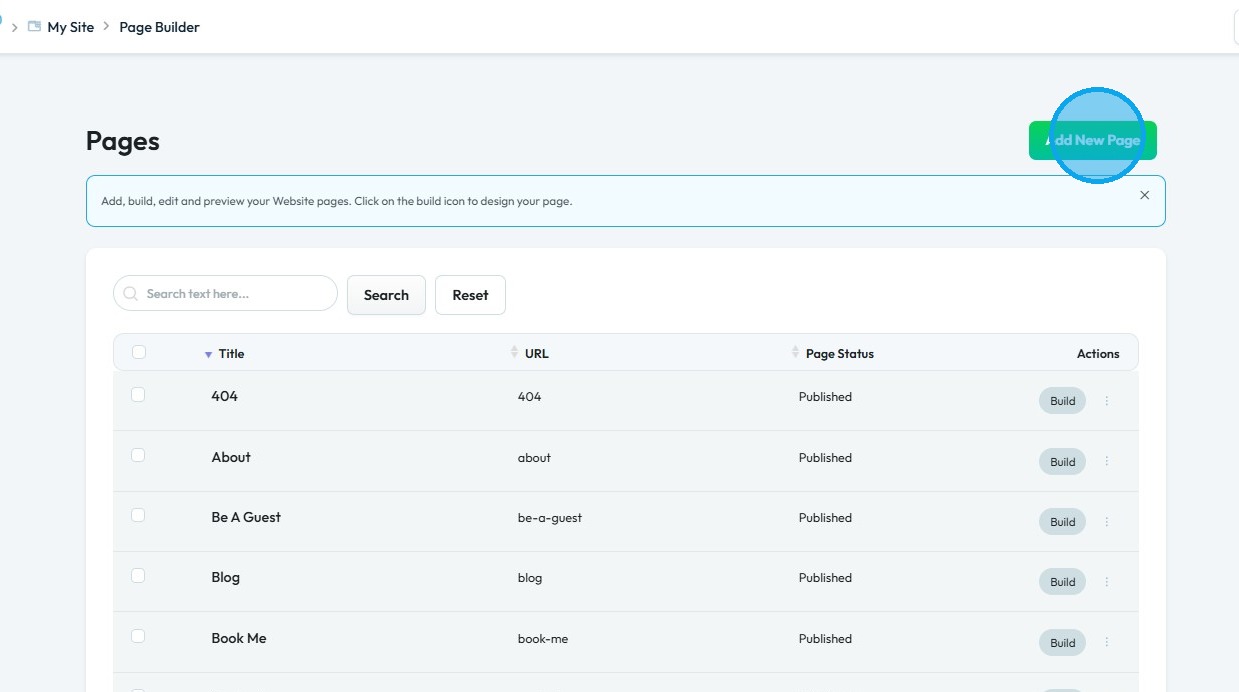Open Page Builder breadcrumb
The width and height of the screenshot is (1239, 692).
tap(159, 27)
